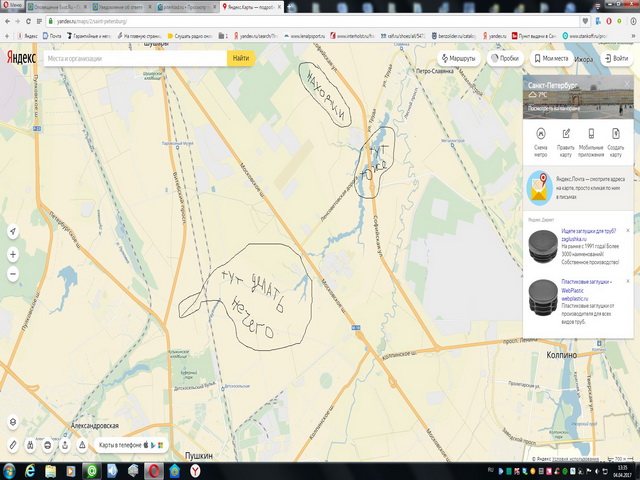Click the Найти search button
This screenshot has width=640, height=480.
[241, 59]
